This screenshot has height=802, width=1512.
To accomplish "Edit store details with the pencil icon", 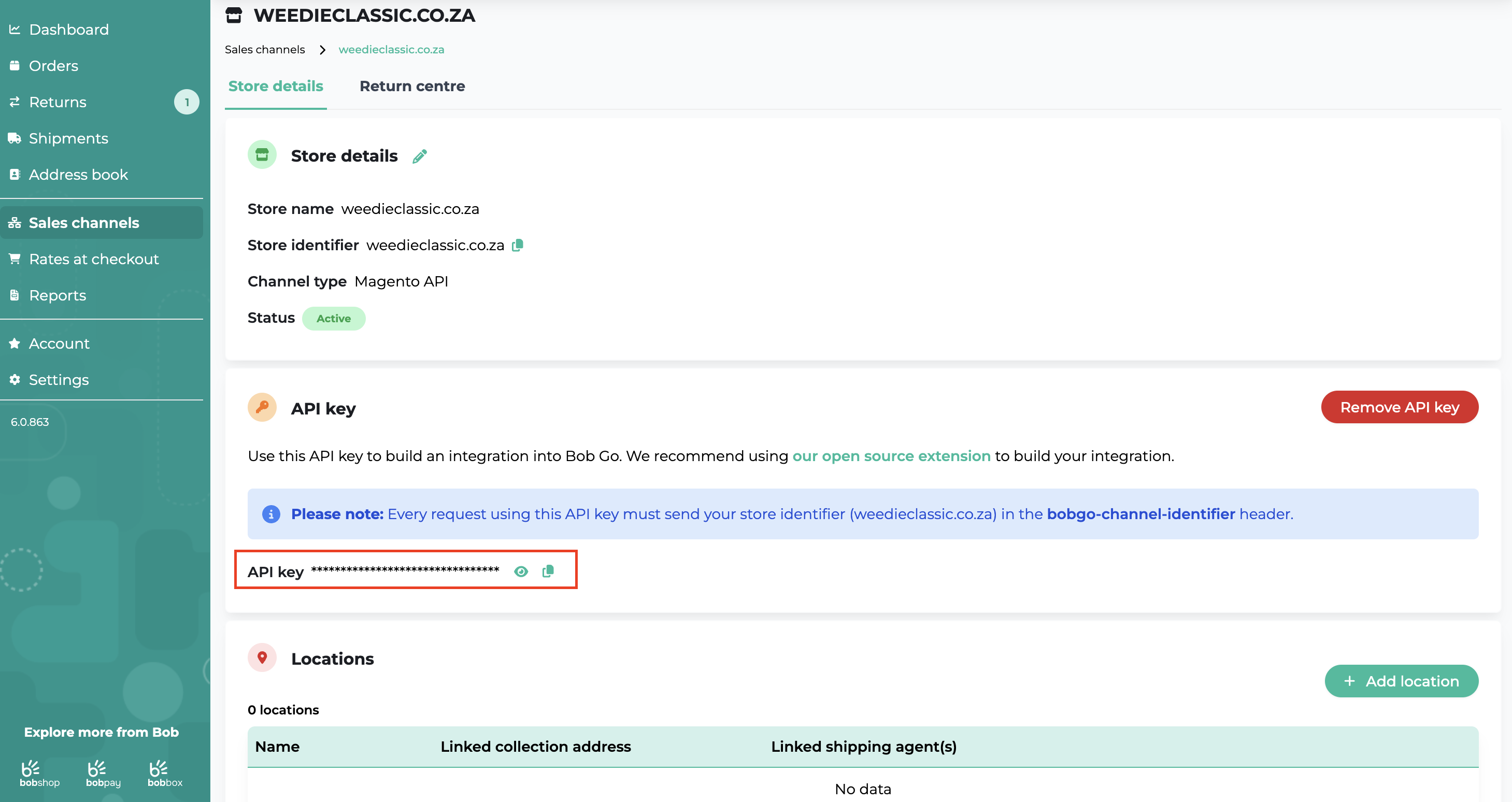I will pyautogui.click(x=420, y=156).
